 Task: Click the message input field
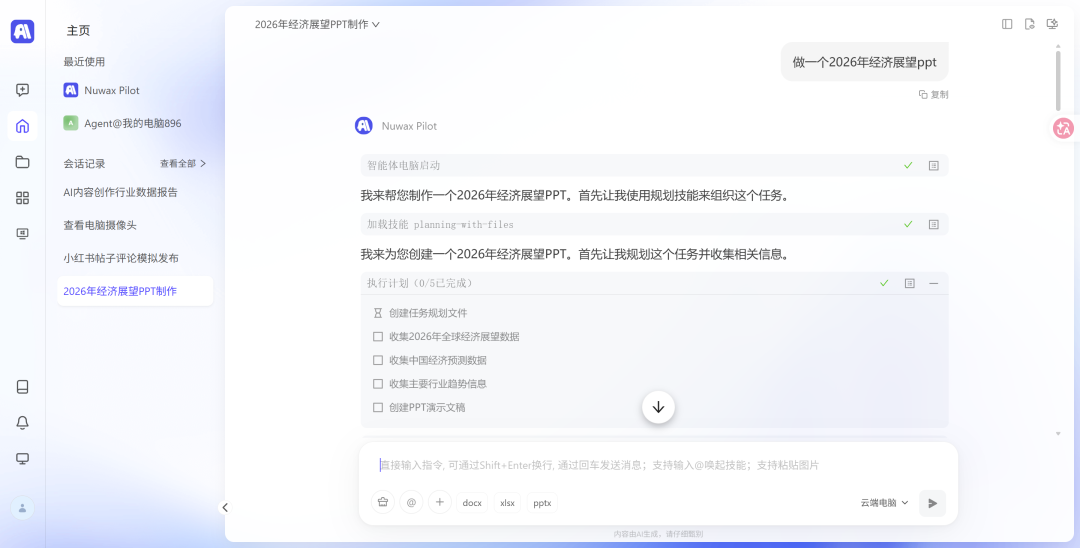(658, 465)
